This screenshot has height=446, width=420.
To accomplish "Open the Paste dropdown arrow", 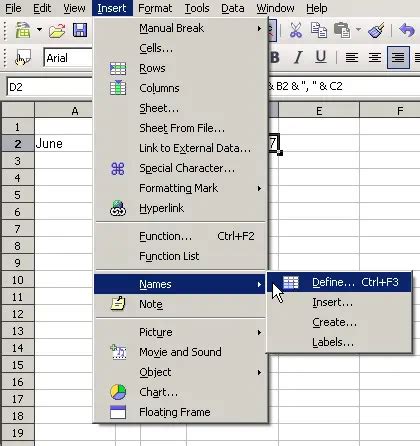I will (x=358, y=30).
